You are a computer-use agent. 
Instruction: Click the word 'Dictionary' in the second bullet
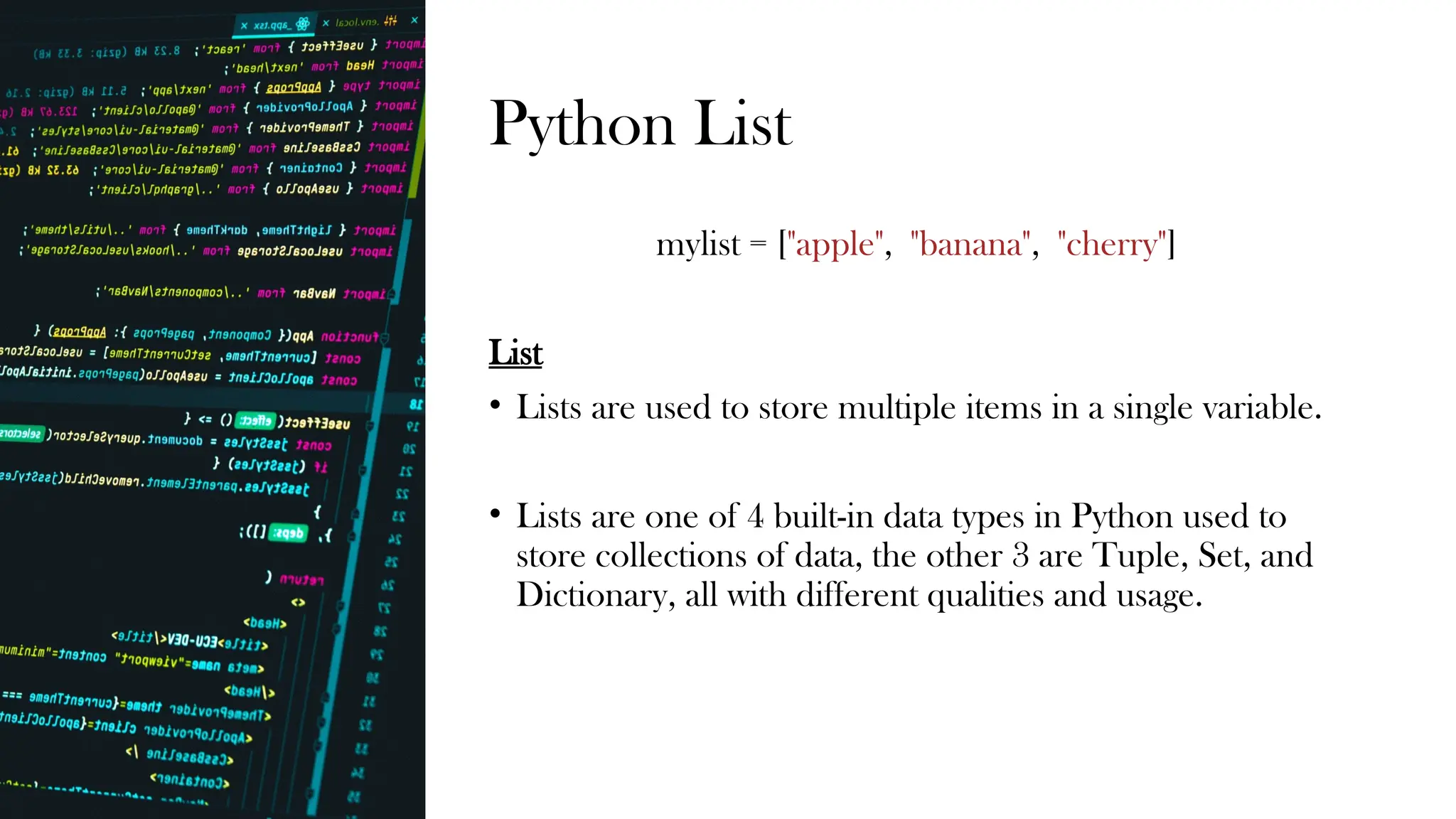click(x=593, y=595)
